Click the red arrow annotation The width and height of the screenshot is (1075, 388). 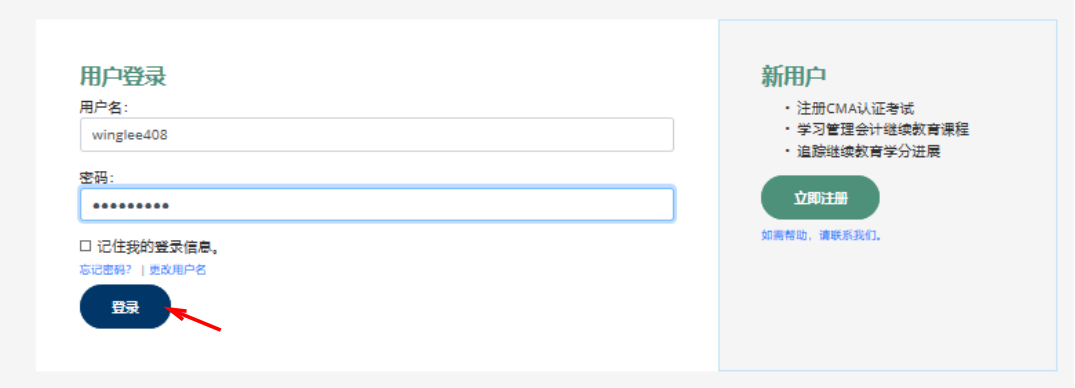pyautogui.click(x=195, y=319)
